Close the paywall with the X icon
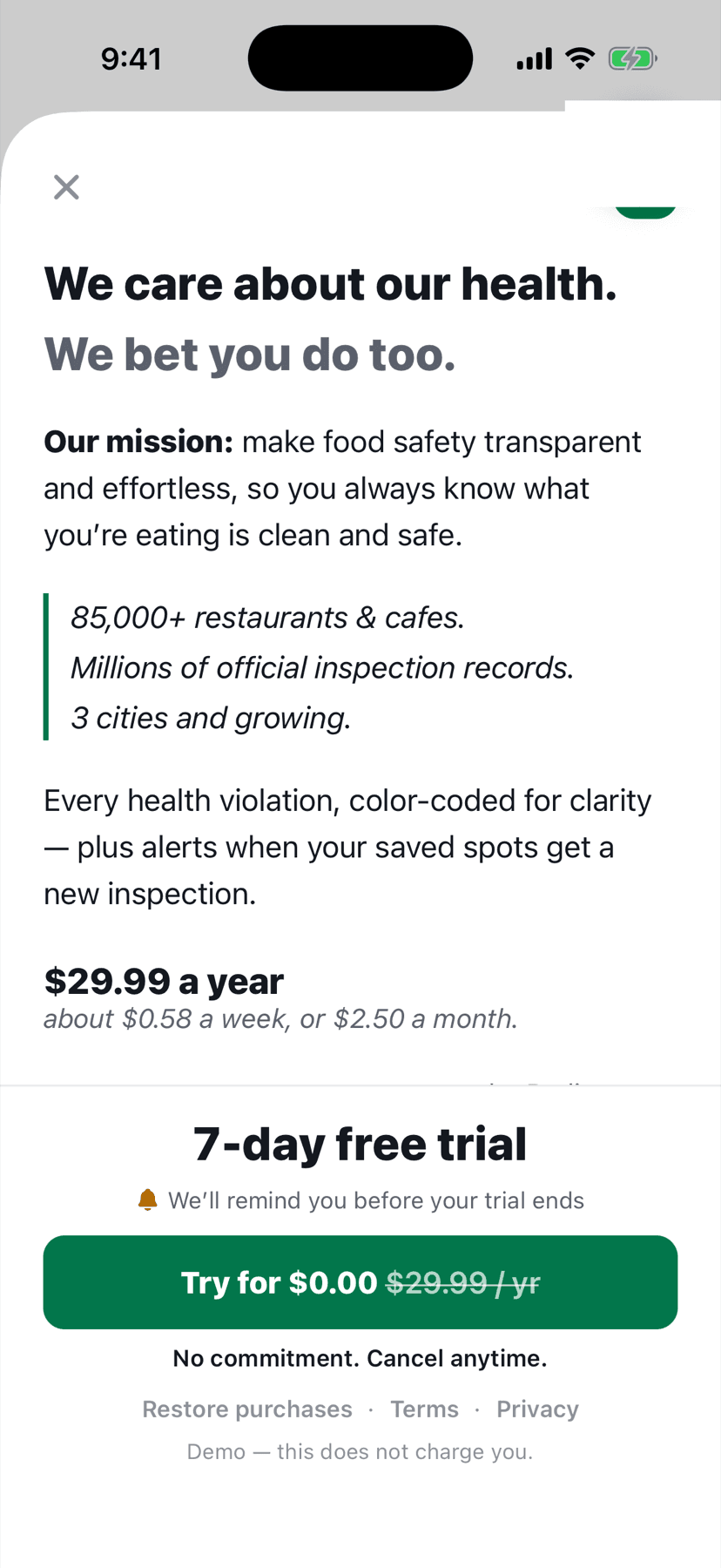Viewport: 721px width, 1568px height. point(66,186)
